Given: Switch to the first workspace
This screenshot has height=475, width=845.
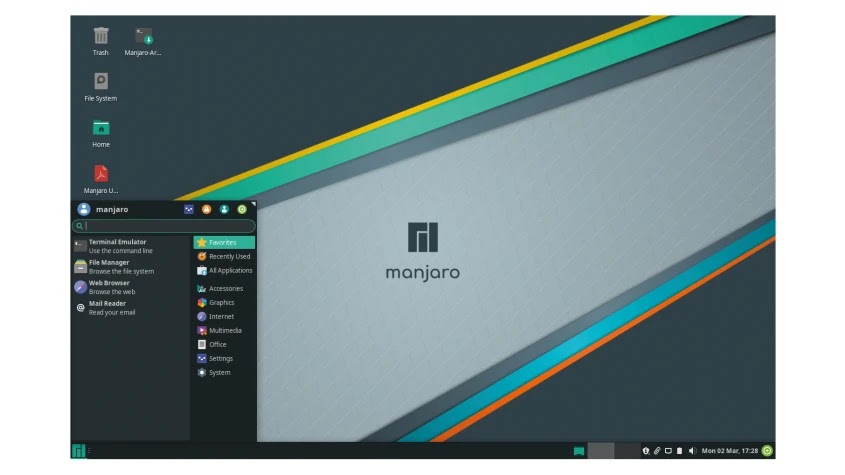Looking at the screenshot, I should 601,451.
